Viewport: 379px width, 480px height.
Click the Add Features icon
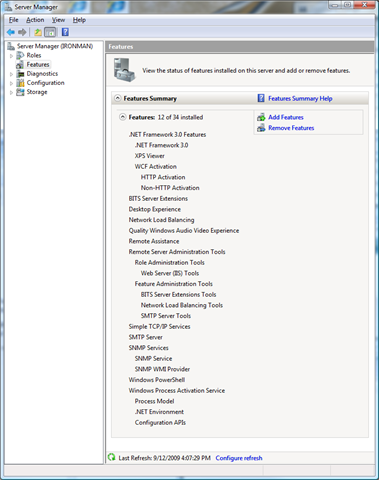click(261, 117)
